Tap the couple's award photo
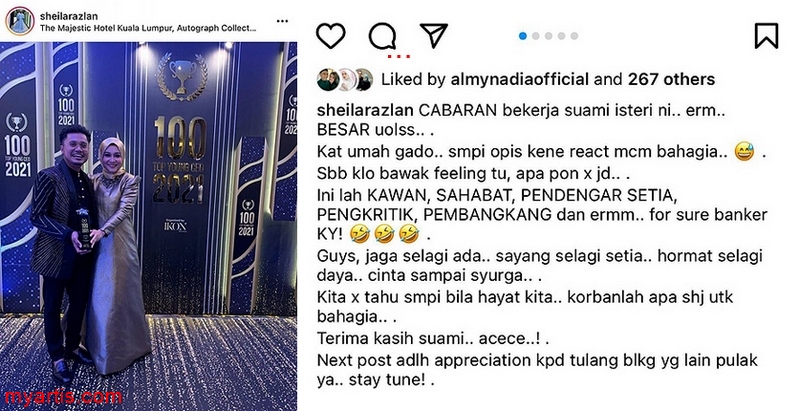The image size is (800, 411). click(x=148, y=225)
